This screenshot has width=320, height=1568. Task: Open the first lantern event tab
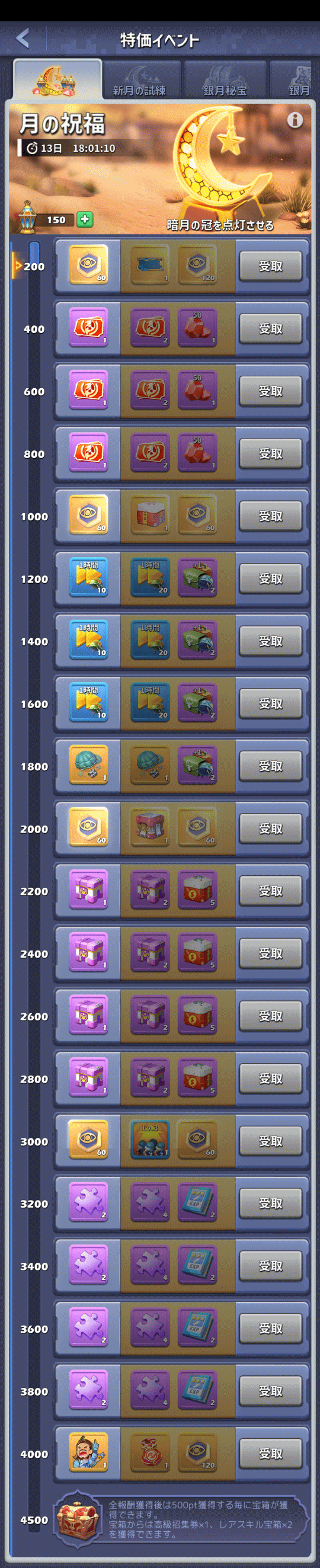pos(57,79)
